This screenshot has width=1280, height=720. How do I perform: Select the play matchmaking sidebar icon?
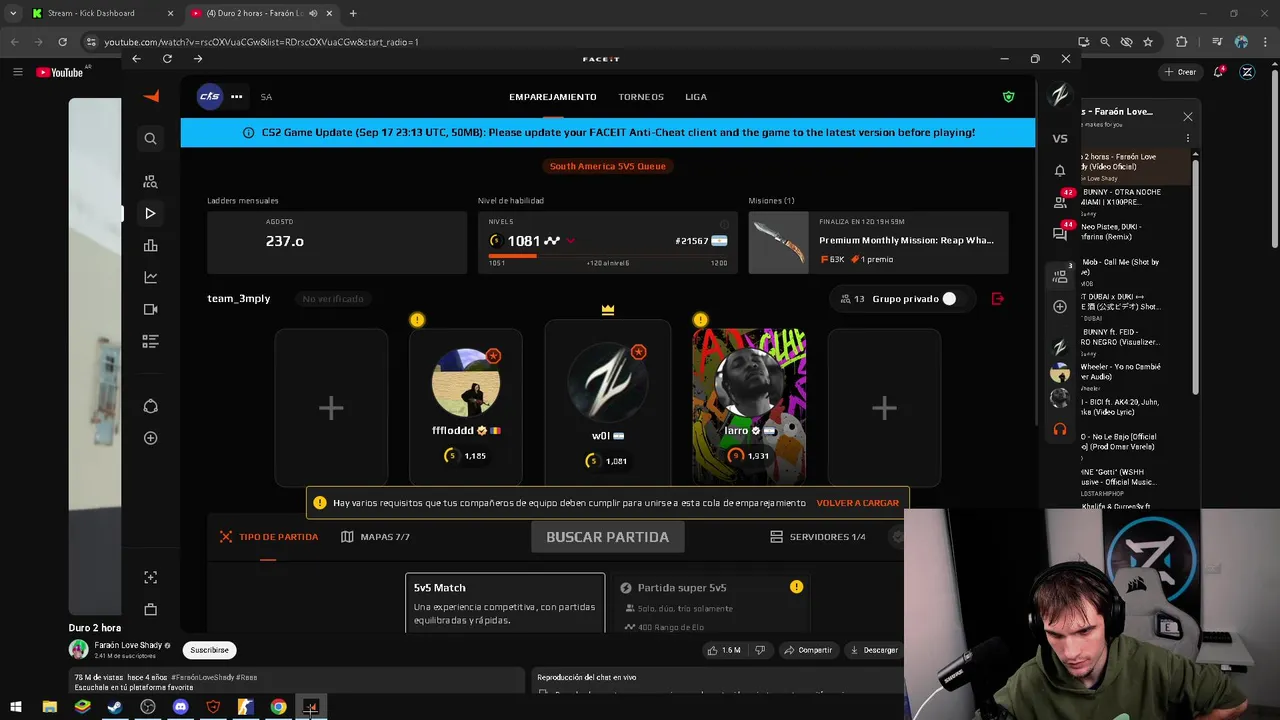(150, 213)
